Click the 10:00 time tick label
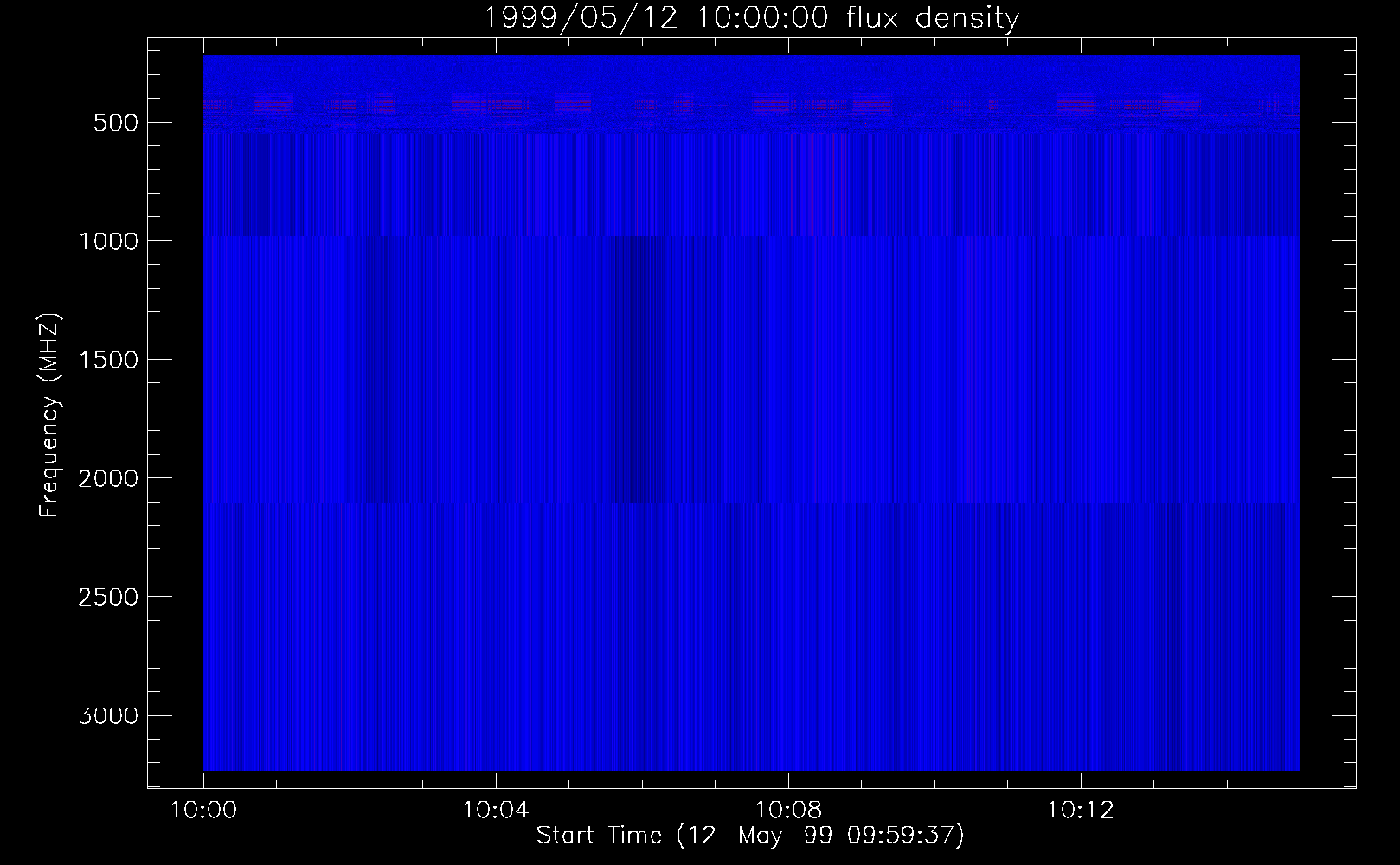Viewport: 1400px width, 865px height. click(x=203, y=811)
